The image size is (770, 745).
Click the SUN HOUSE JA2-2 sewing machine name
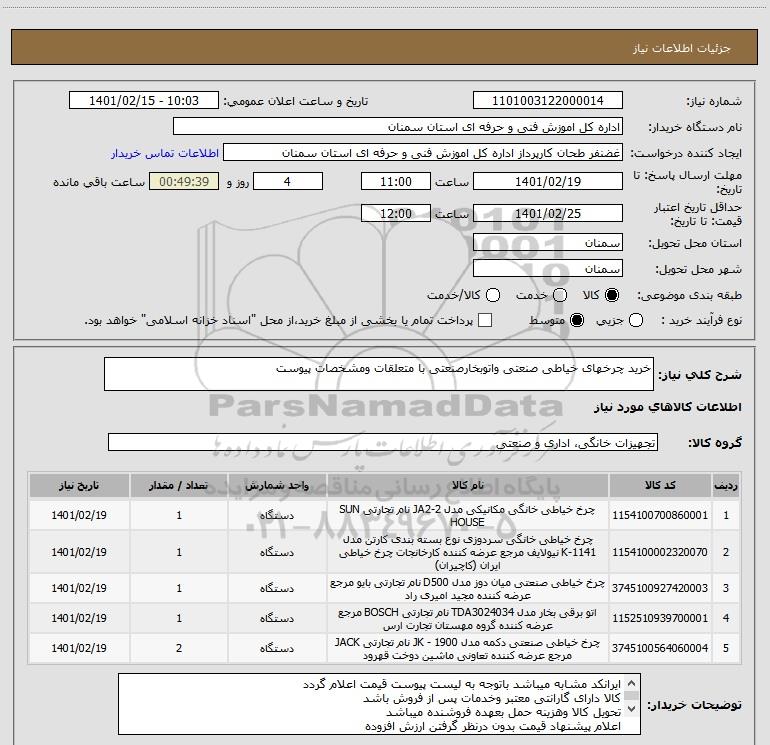click(x=467, y=516)
